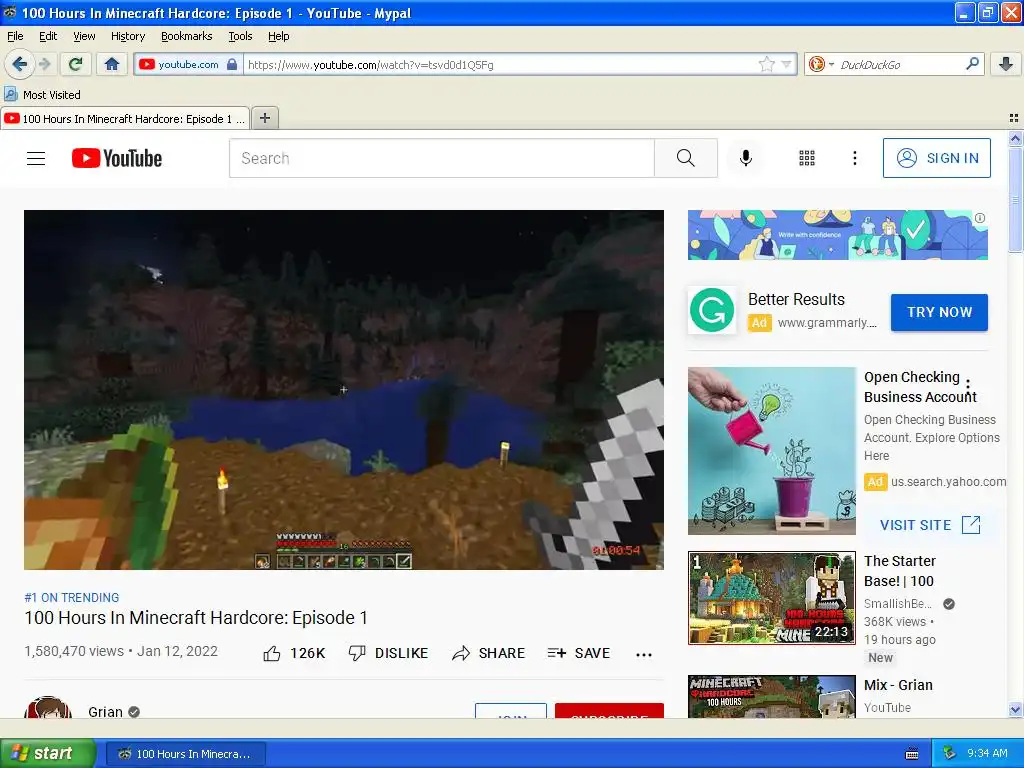Image resolution: width=1024 pixels, height=768 pixels.
Task: Open Grian channel avatar
Action: pyautogui.click(x=48, y=708)
